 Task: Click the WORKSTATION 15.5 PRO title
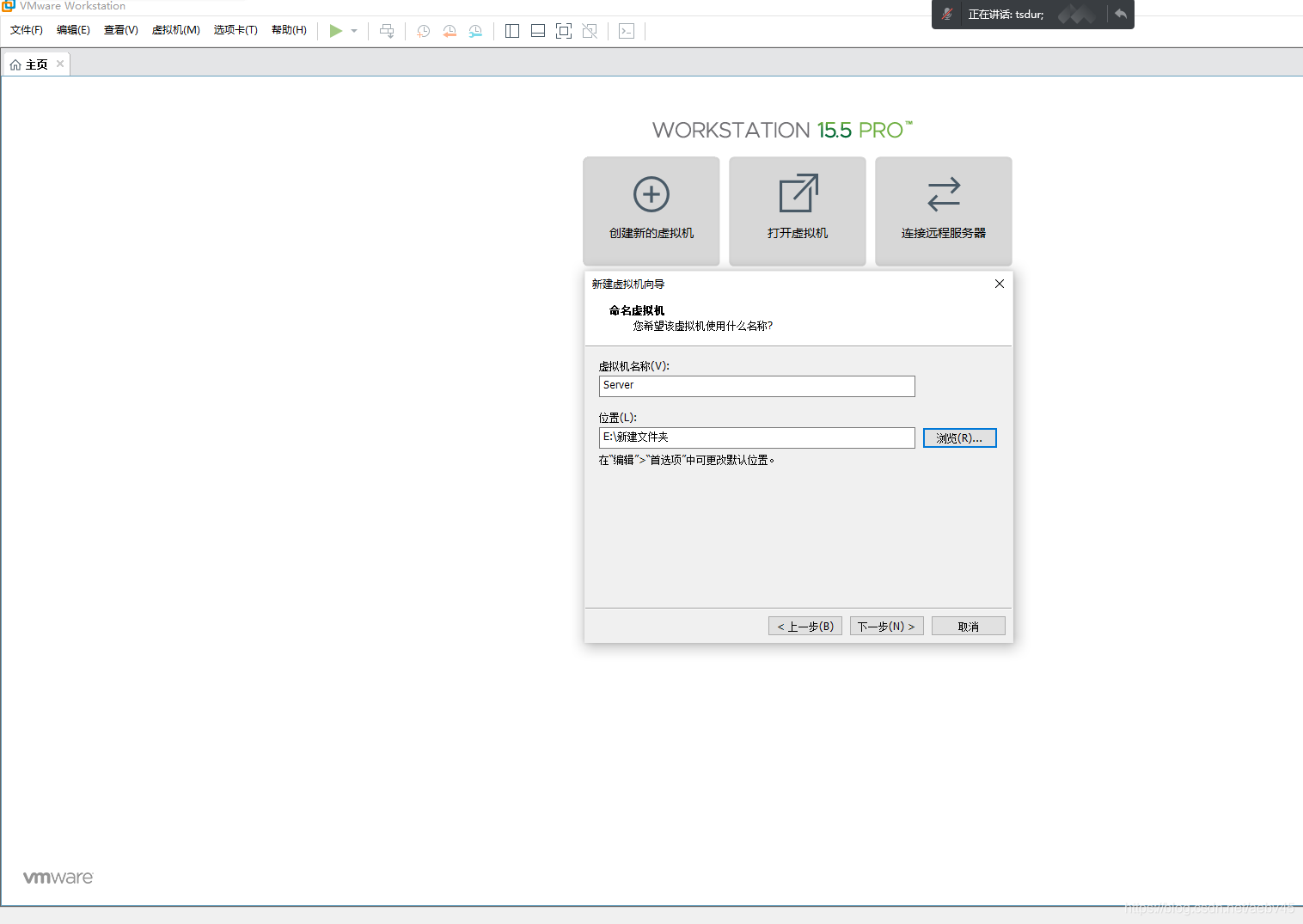point(782,130)
